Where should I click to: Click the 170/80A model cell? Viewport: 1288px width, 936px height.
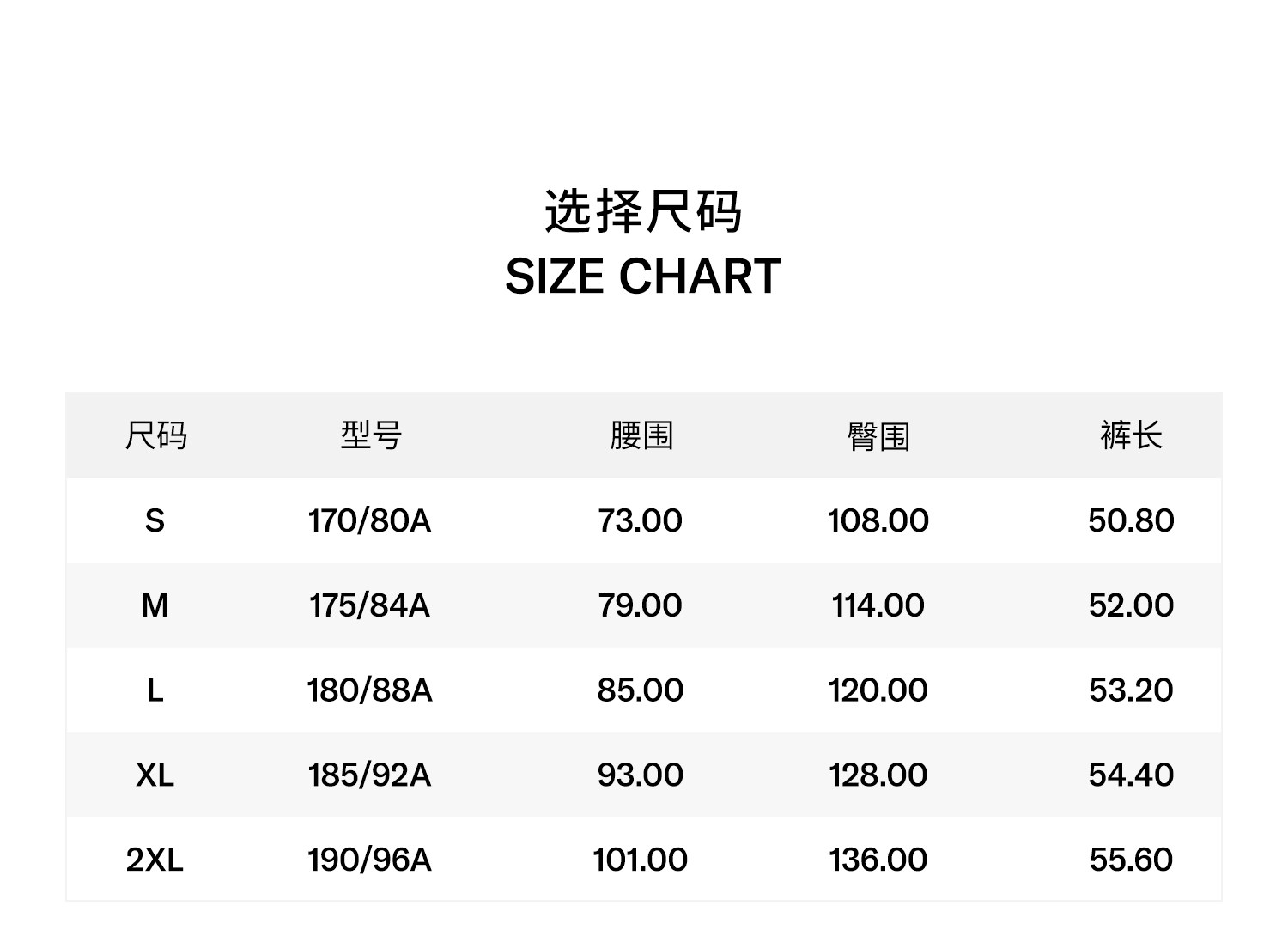[x=370, y=520]
